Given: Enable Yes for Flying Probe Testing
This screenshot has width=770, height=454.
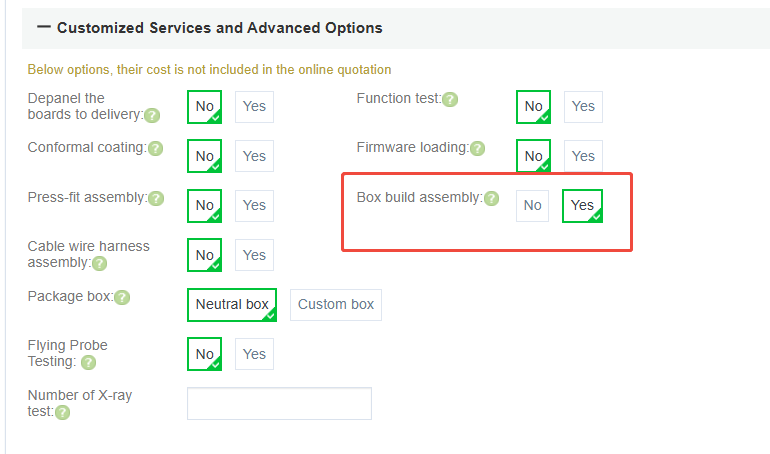Looking at the screenshot, I should [254, 354].
